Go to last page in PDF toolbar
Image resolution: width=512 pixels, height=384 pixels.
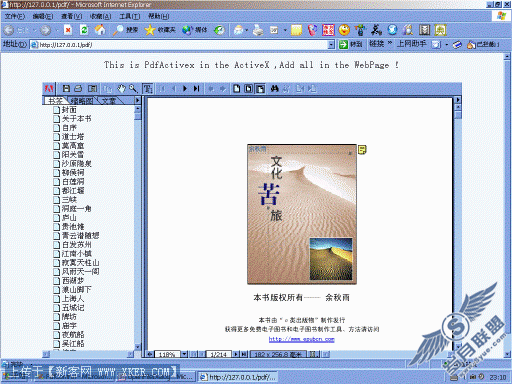coord(197,89)
